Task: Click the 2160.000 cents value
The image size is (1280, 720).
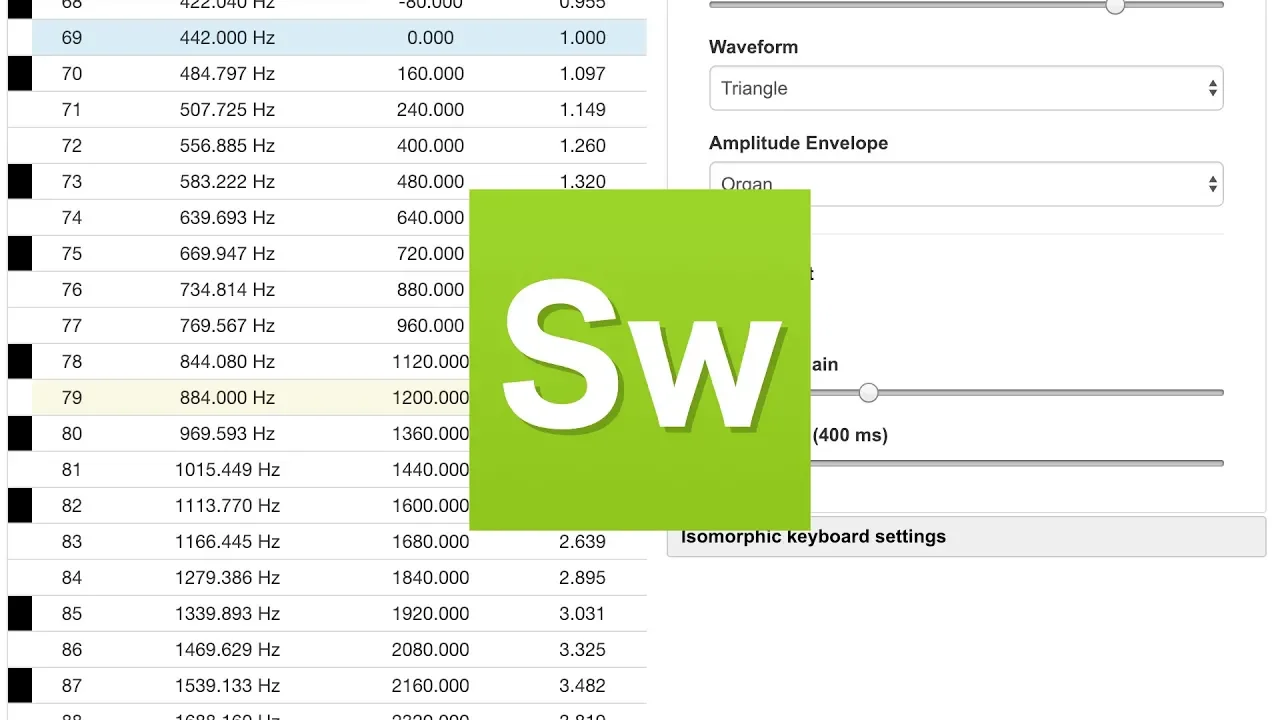Action: click(430, 686)
